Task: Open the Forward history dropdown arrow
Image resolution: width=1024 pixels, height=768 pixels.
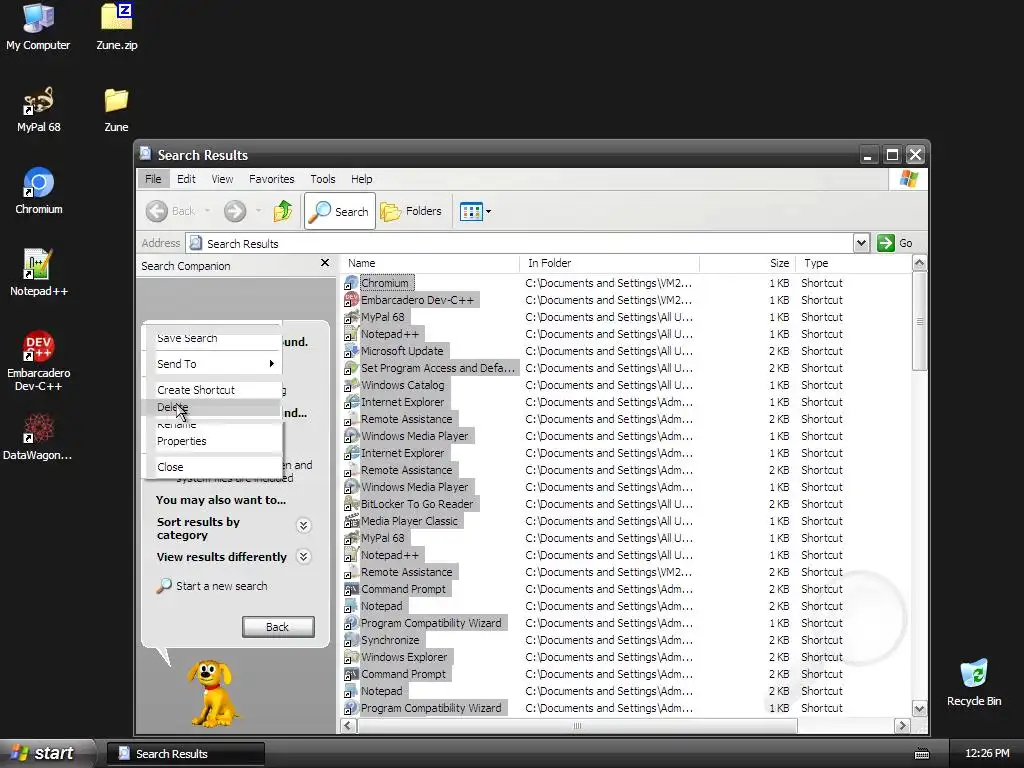Action: (258, 211)
